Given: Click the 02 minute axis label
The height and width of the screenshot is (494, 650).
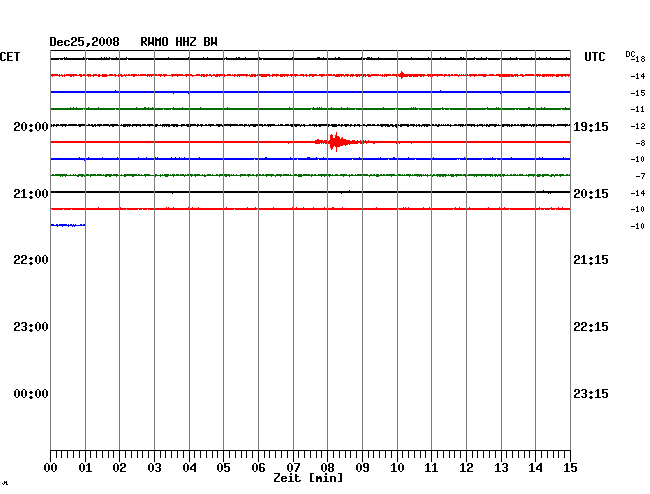Looking at the screenshot, I should tap(119, 468).
